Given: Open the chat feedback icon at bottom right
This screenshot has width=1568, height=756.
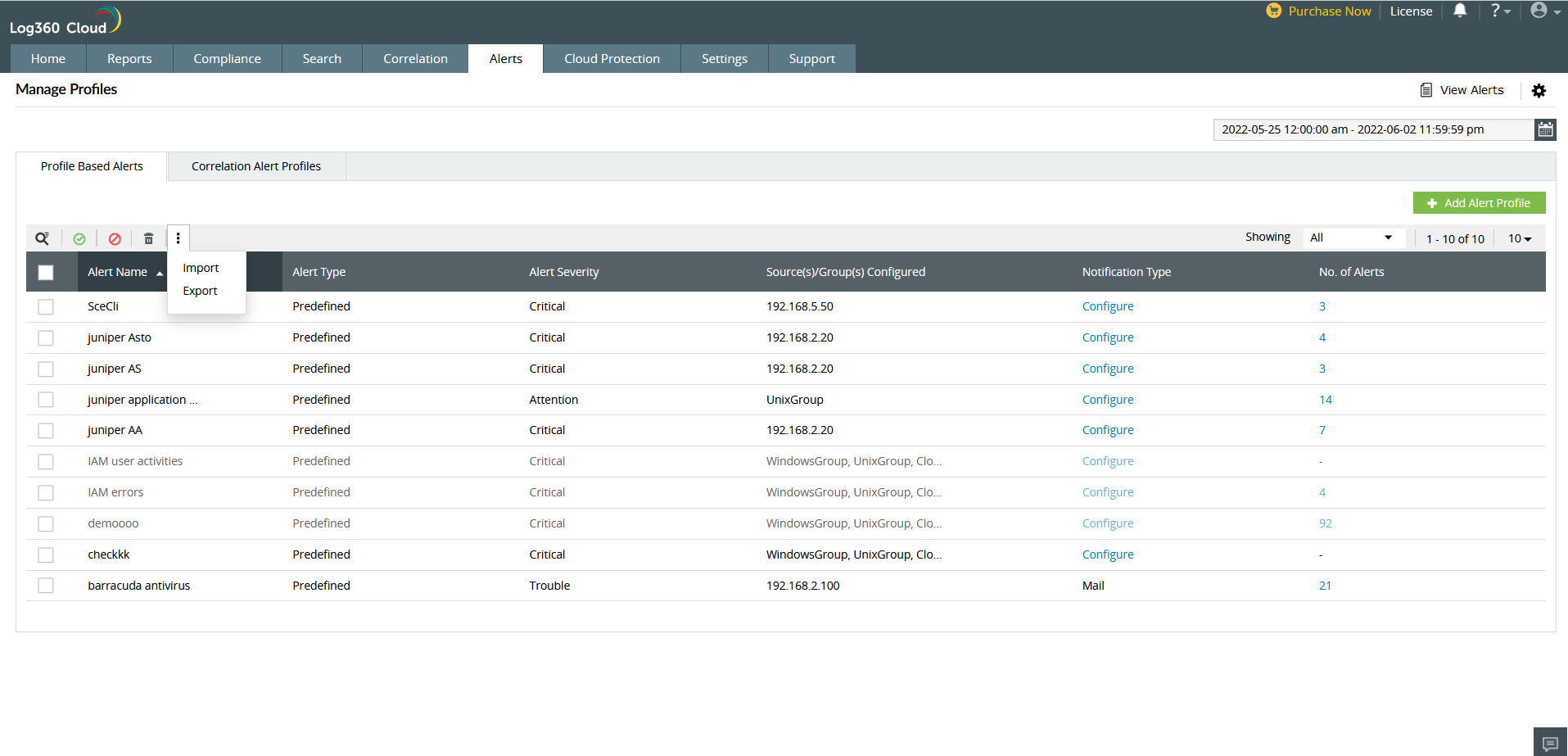Looking at the screenshot, I should point(1550,743).
